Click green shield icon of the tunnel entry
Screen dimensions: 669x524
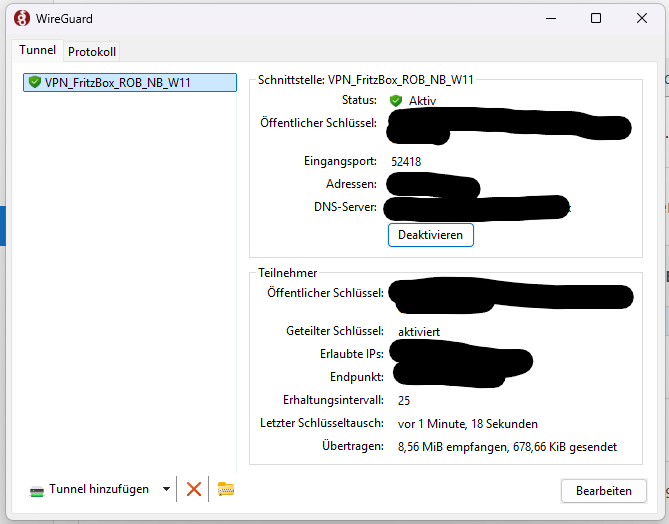click(35, 82)
